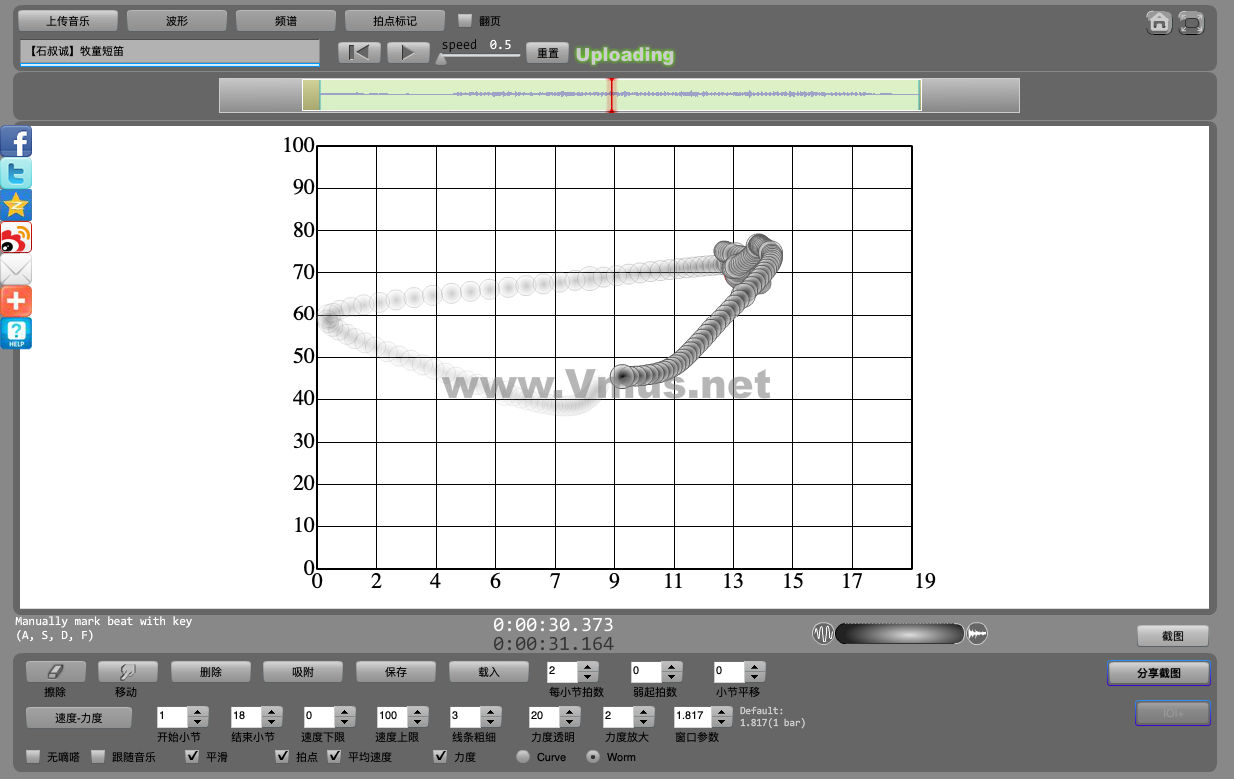Change 线条粗细 using its stepper arrows
The height and width of the screenshot is (779, 1234).
[490, 716]
